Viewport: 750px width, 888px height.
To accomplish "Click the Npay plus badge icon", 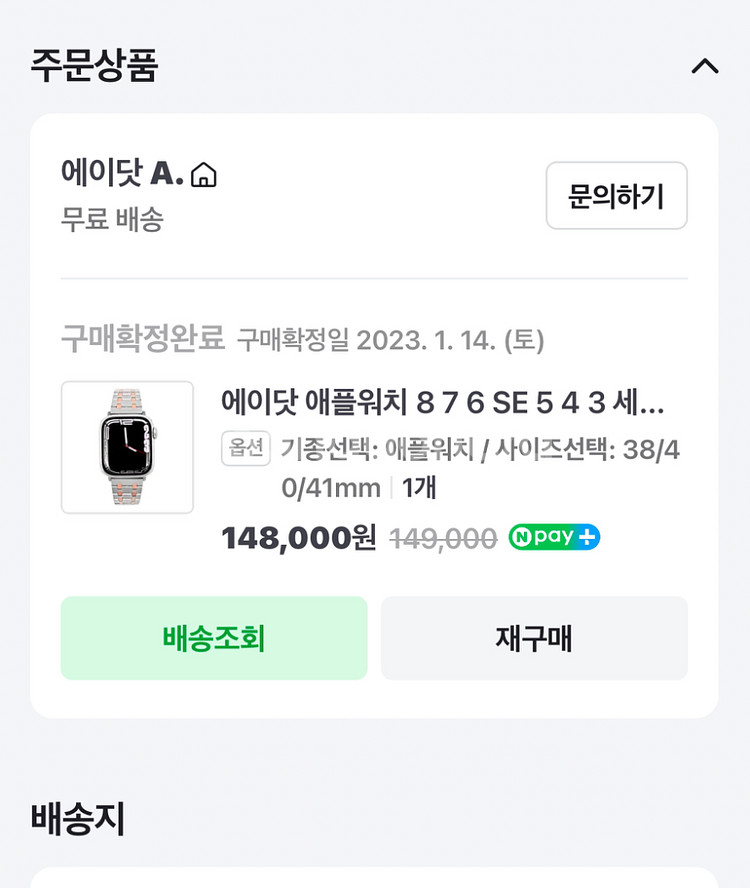I will click(x=554, y=537).
